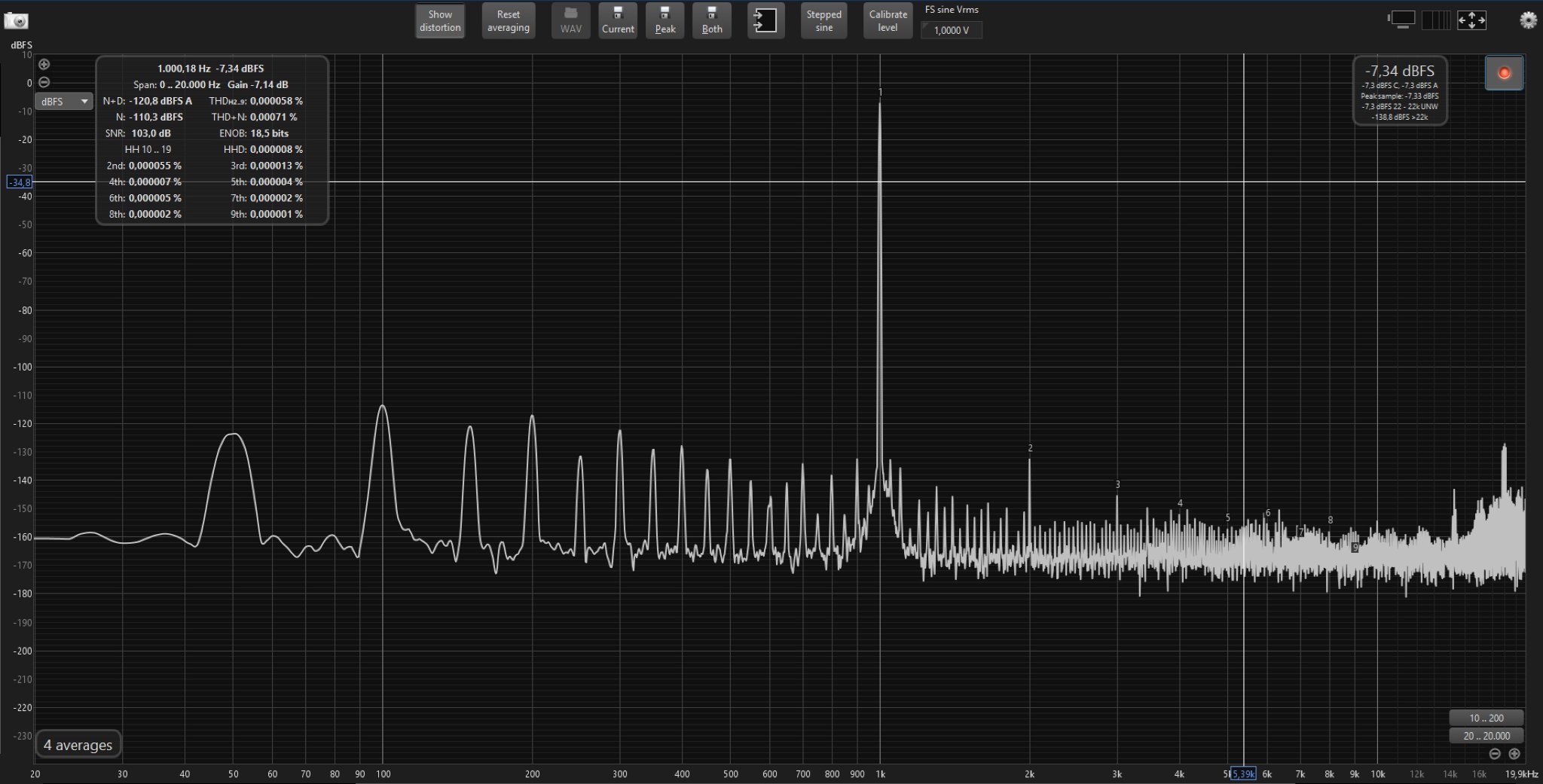Save Both traces
Viewport: 1543px width, 784px height.
click(x=712, y=21)
